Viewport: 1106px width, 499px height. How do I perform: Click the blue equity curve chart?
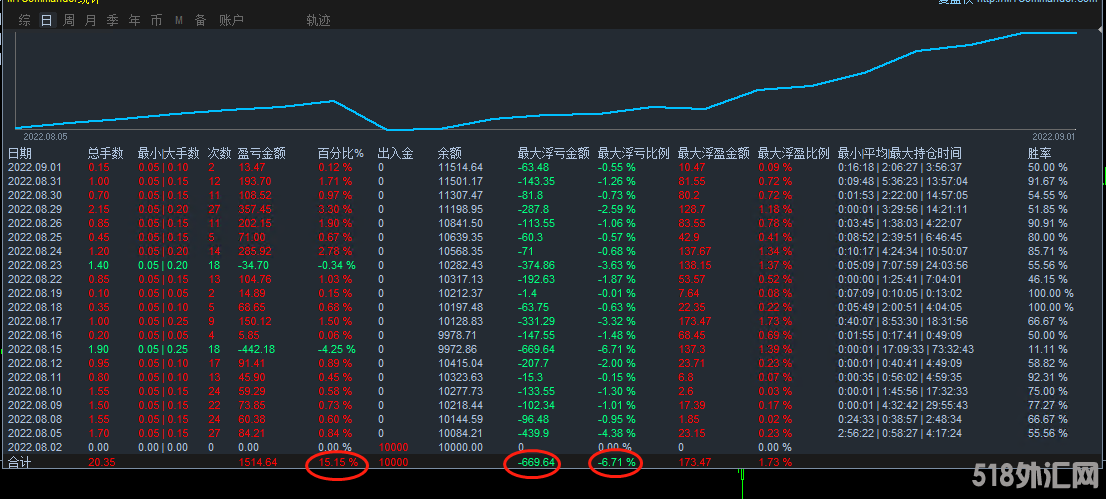pyautogui.click(x=547, y=81)
